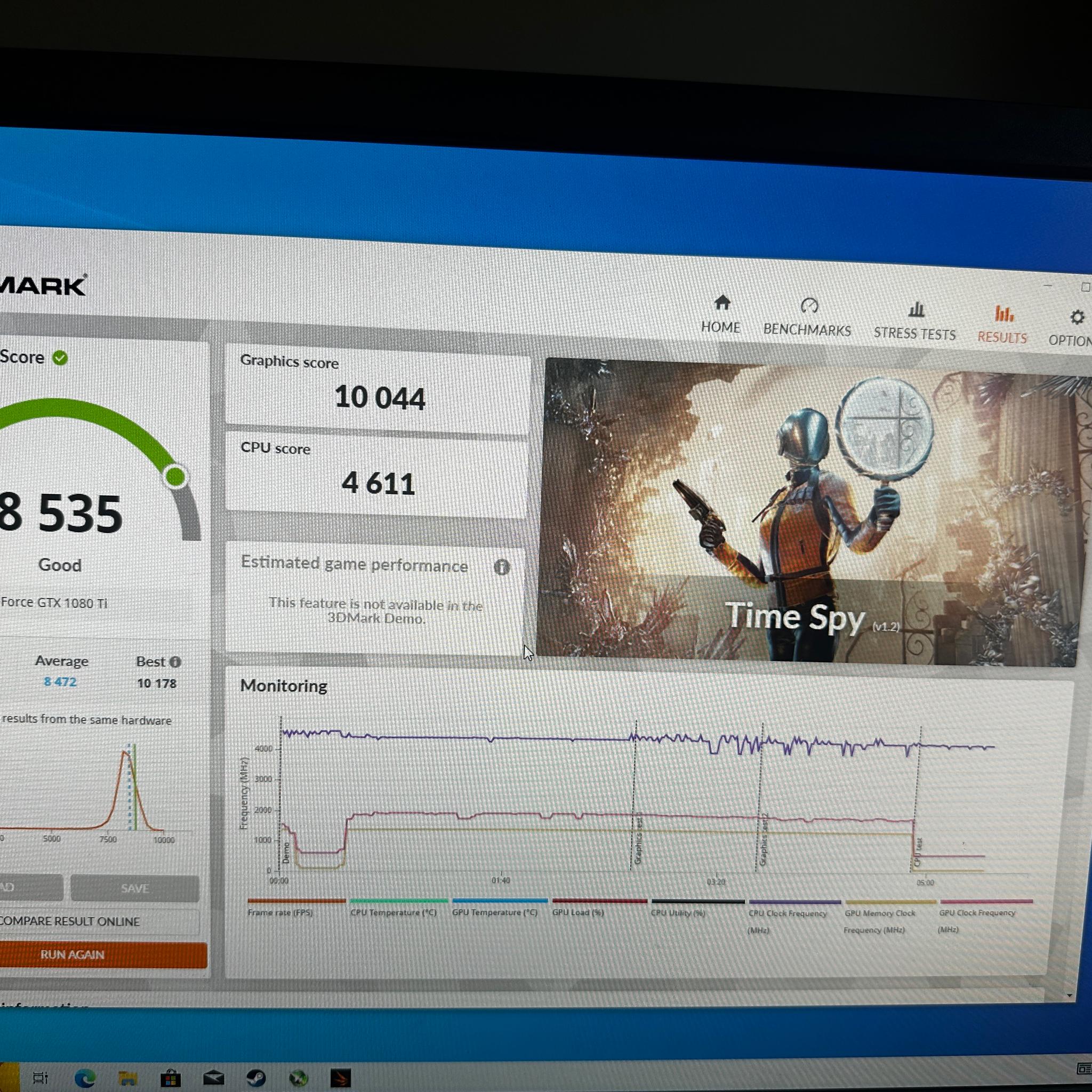
Task: Click the 05:00 time label on the chart
Action: click(x=925, y=882)
